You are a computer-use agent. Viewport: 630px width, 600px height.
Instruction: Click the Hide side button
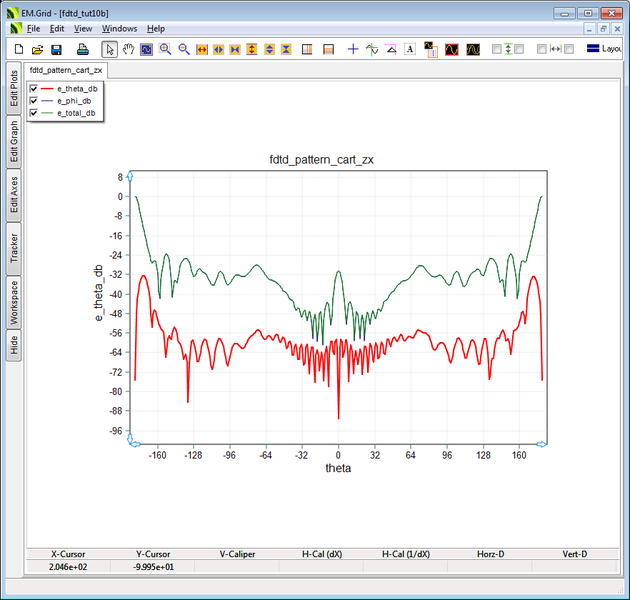click(x=14, y=345)
